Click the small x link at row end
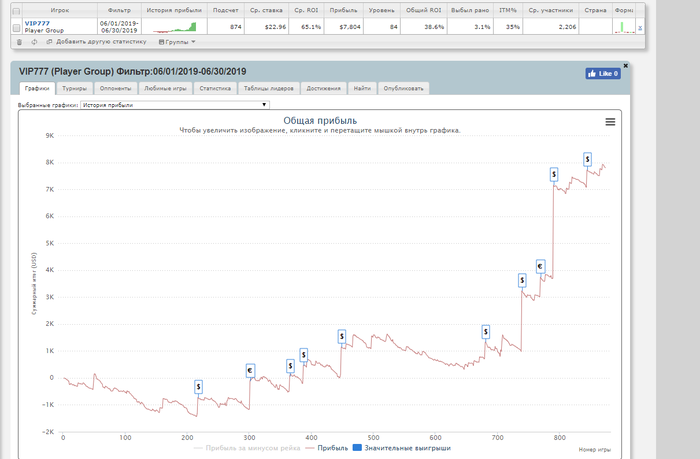The height and width of the screenshot is (459, 700). (x=640, y=28)
